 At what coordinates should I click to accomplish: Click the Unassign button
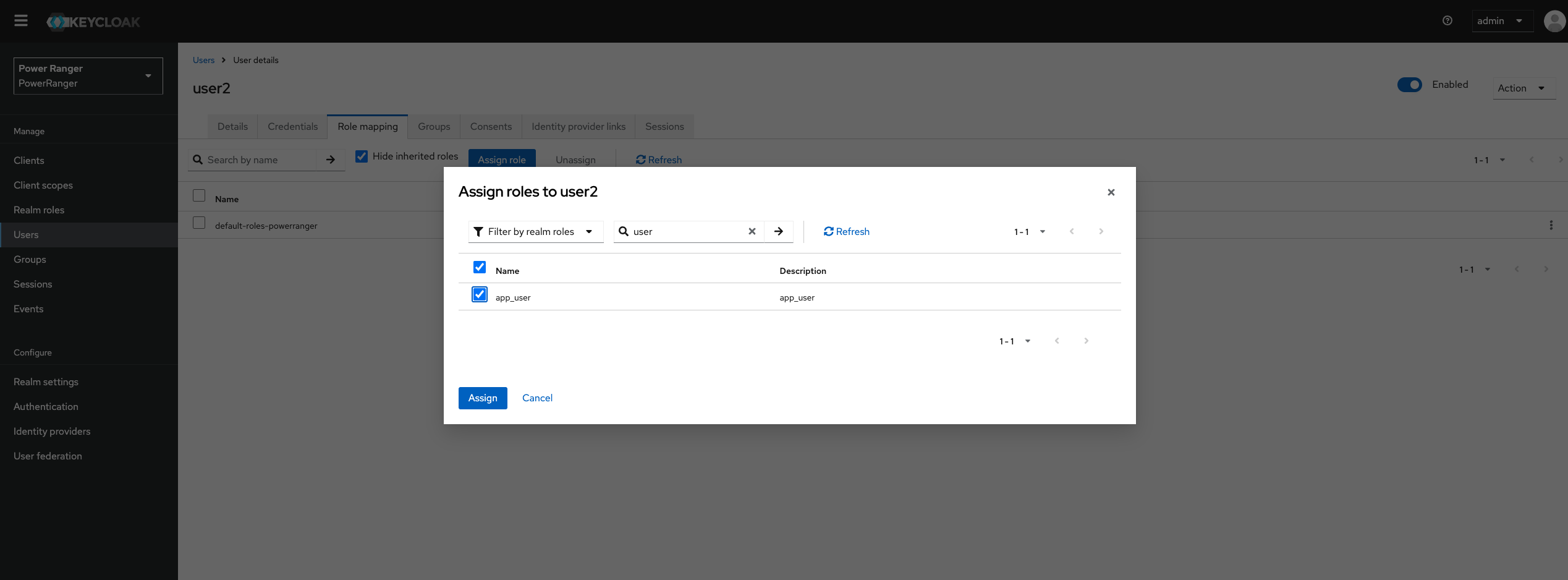click(x=575, y=160)
